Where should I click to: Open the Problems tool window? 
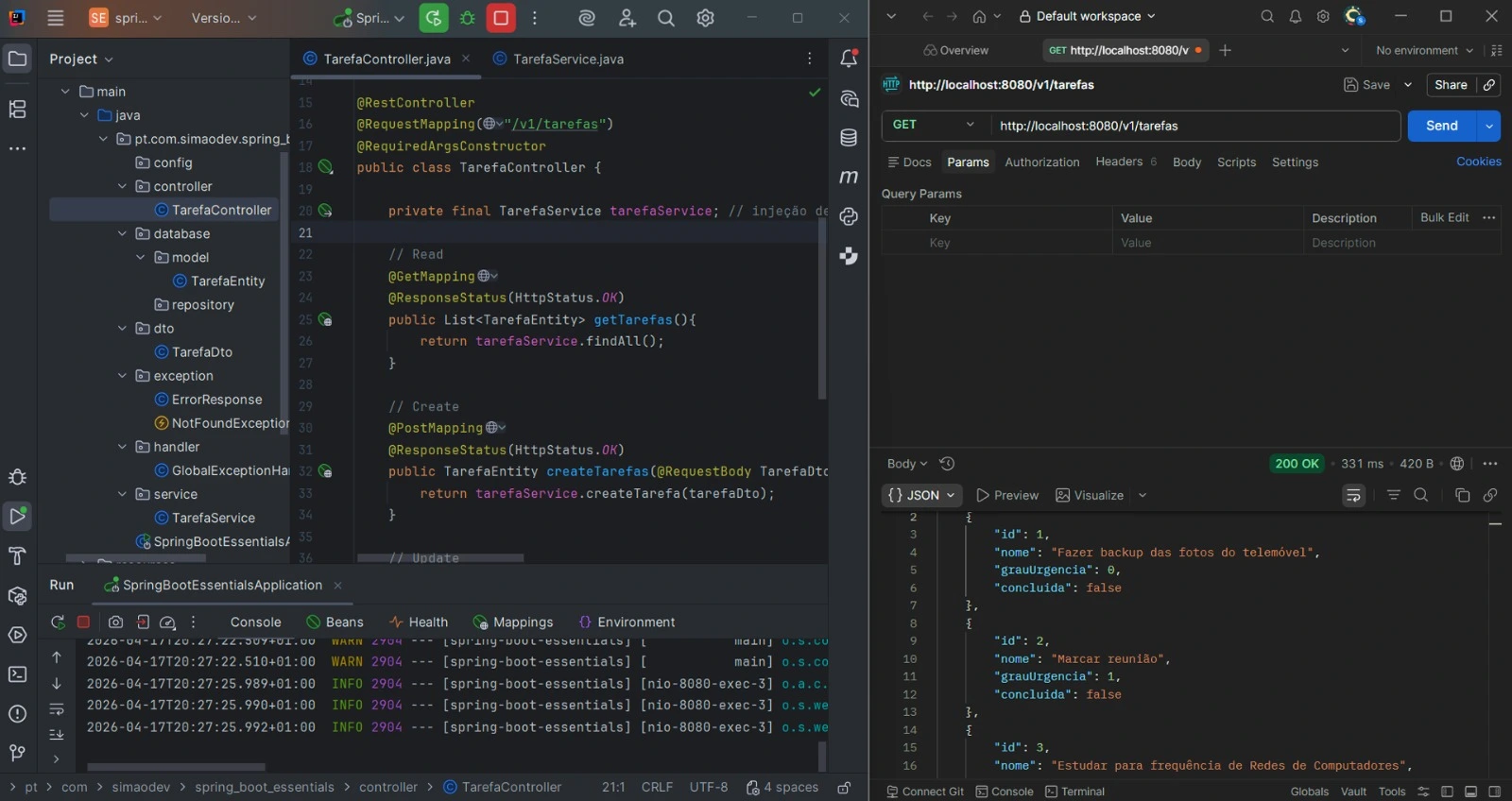click(x=17, y=714)
